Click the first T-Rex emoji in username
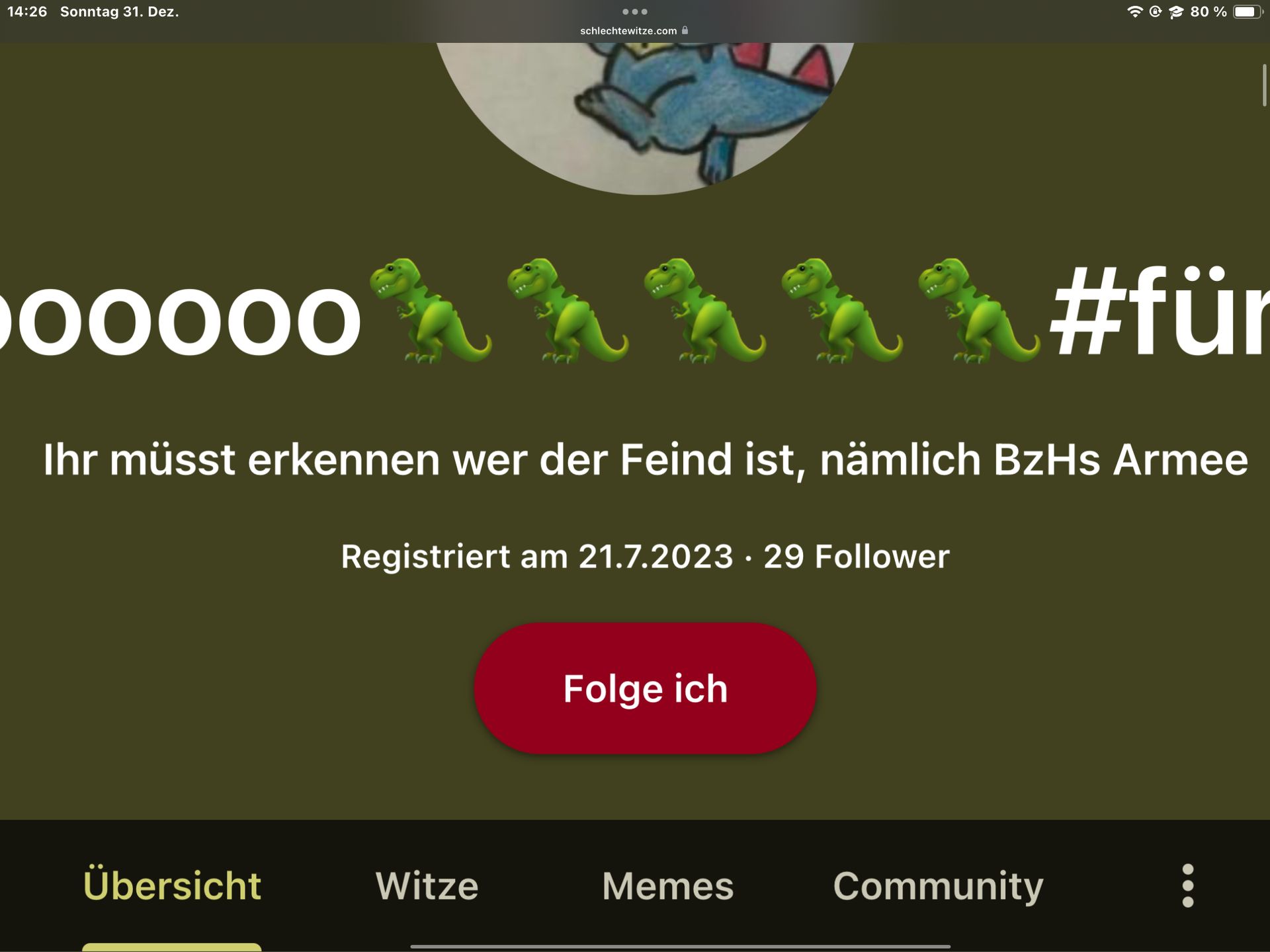1270x952 pixels. tap(430, 311)
